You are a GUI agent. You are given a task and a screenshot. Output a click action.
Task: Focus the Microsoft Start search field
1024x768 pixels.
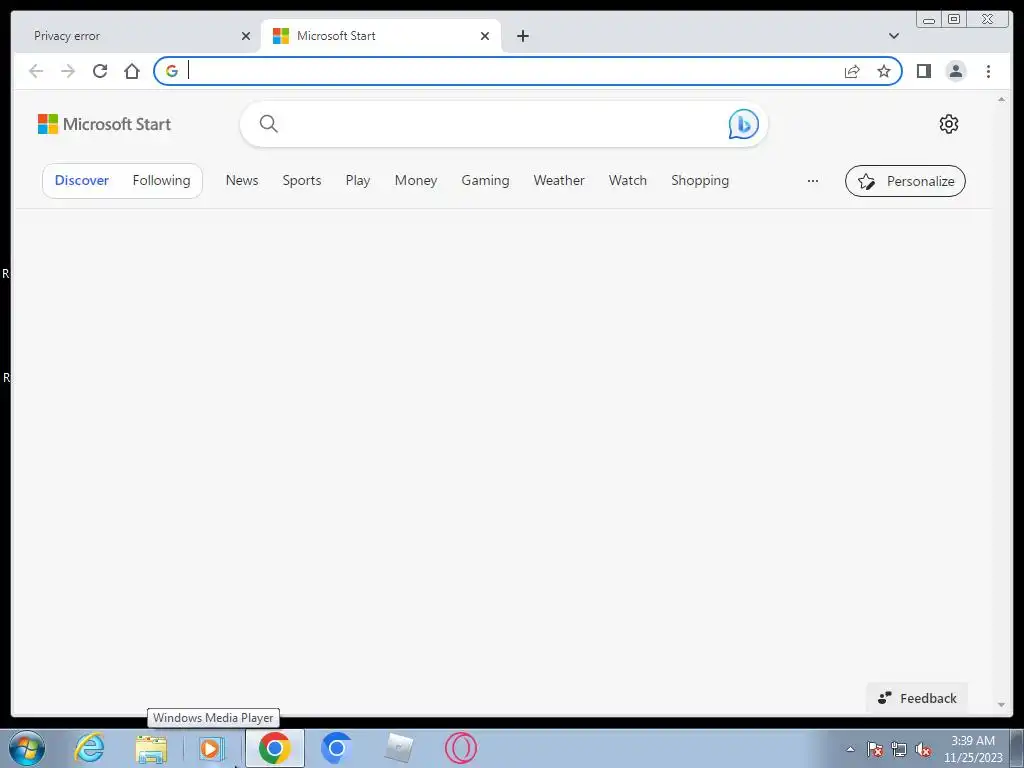tap(503, 124)
